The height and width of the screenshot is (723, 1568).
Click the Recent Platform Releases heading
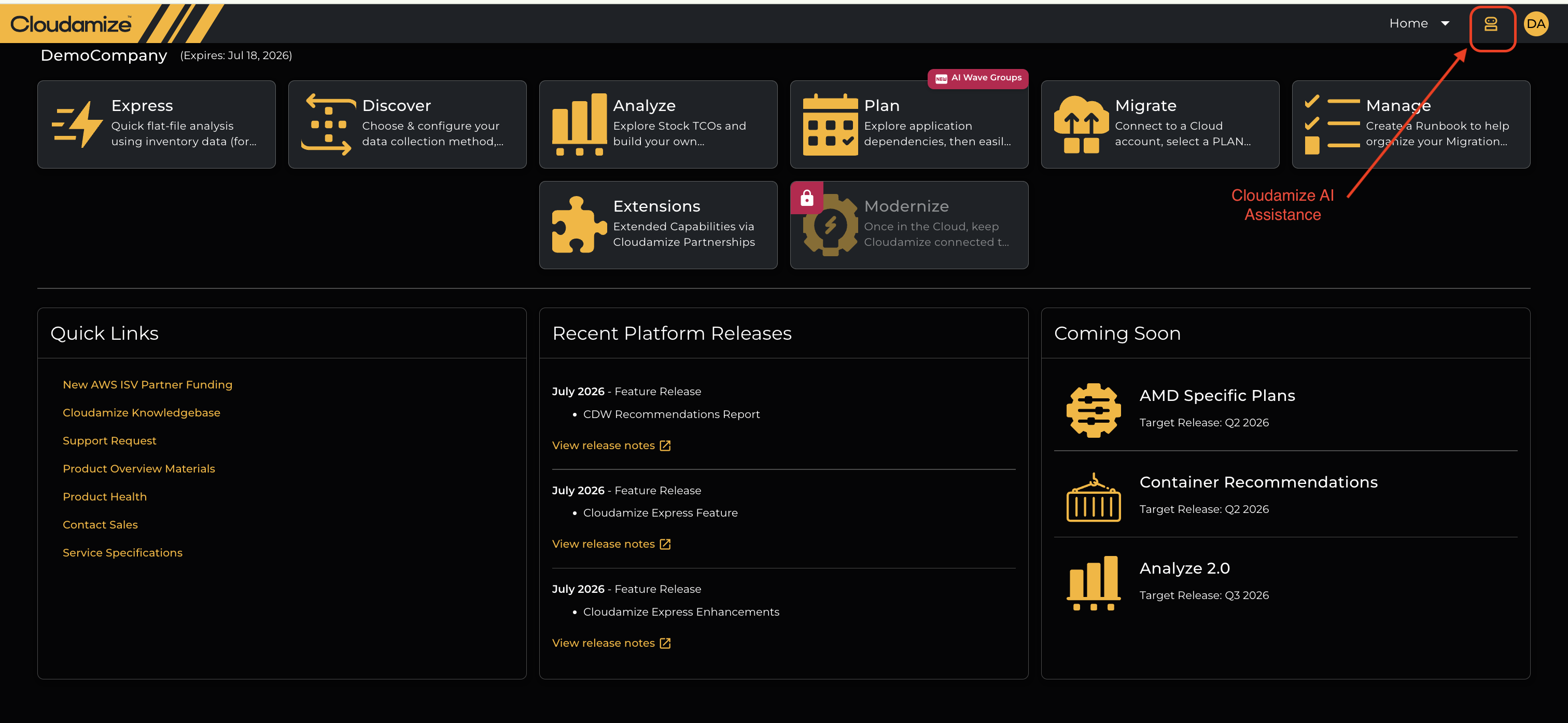click(x=672, y=334)
